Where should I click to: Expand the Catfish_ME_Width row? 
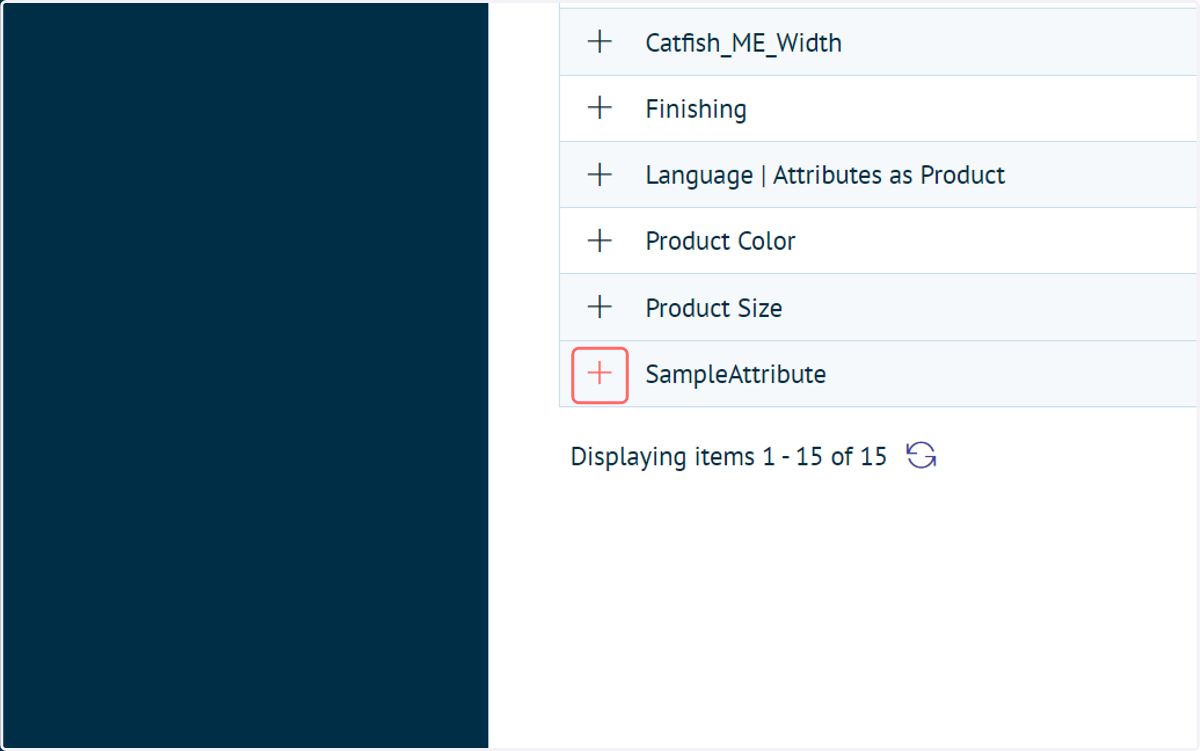coord(599,42)
